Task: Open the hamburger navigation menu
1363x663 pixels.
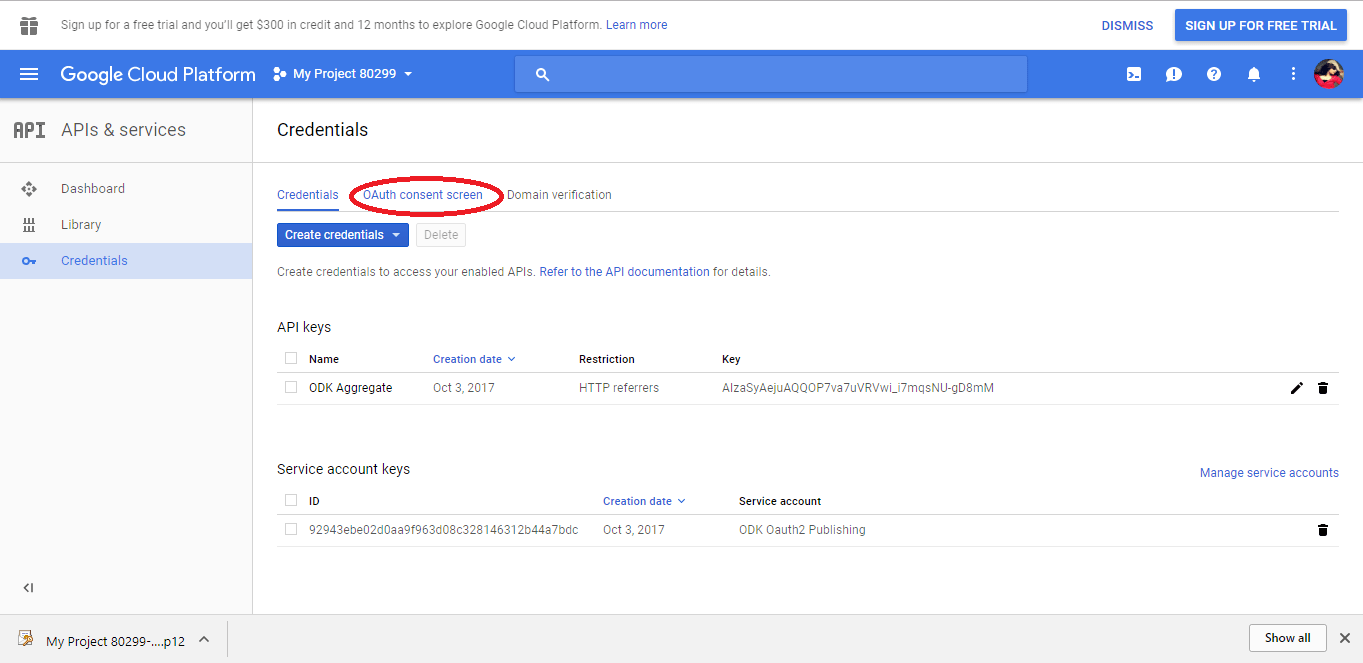Action: pyautogui.click(x=29, y=74)
